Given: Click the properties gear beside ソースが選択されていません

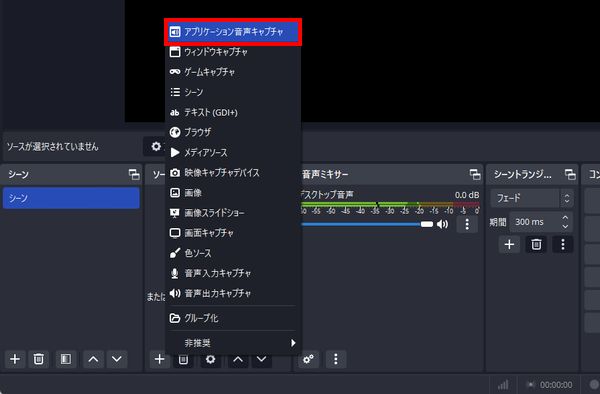Looking at the screenshot, I should click(x=156, y=147).
